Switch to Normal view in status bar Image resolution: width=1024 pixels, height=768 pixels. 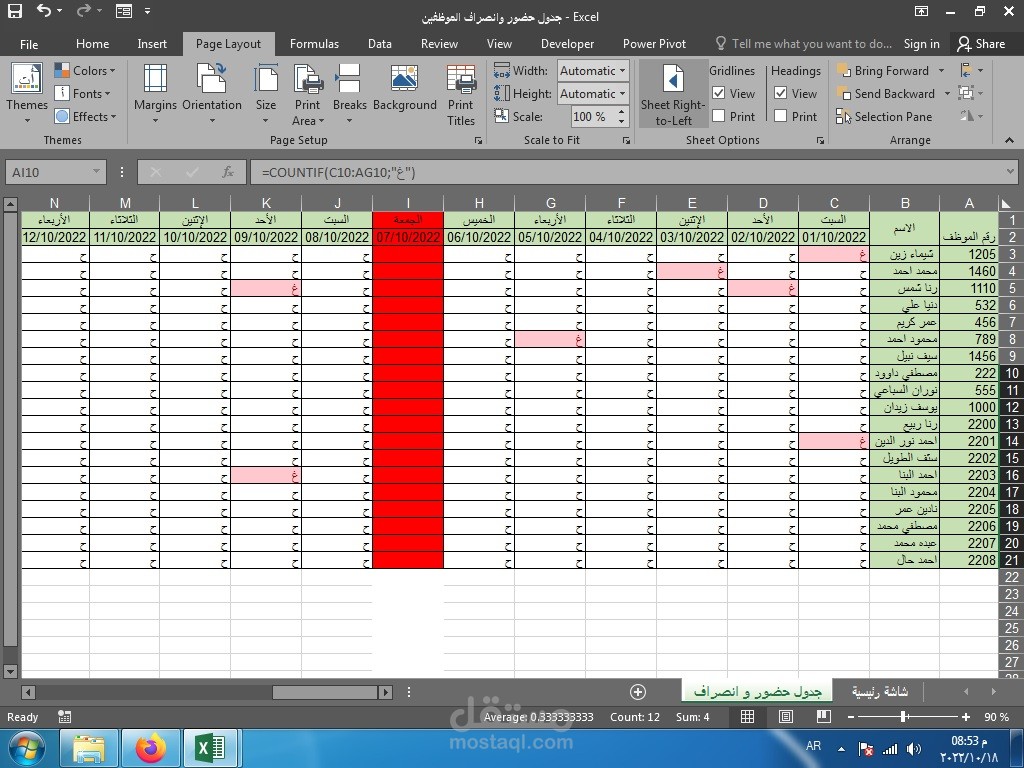[x=747, y=717]
